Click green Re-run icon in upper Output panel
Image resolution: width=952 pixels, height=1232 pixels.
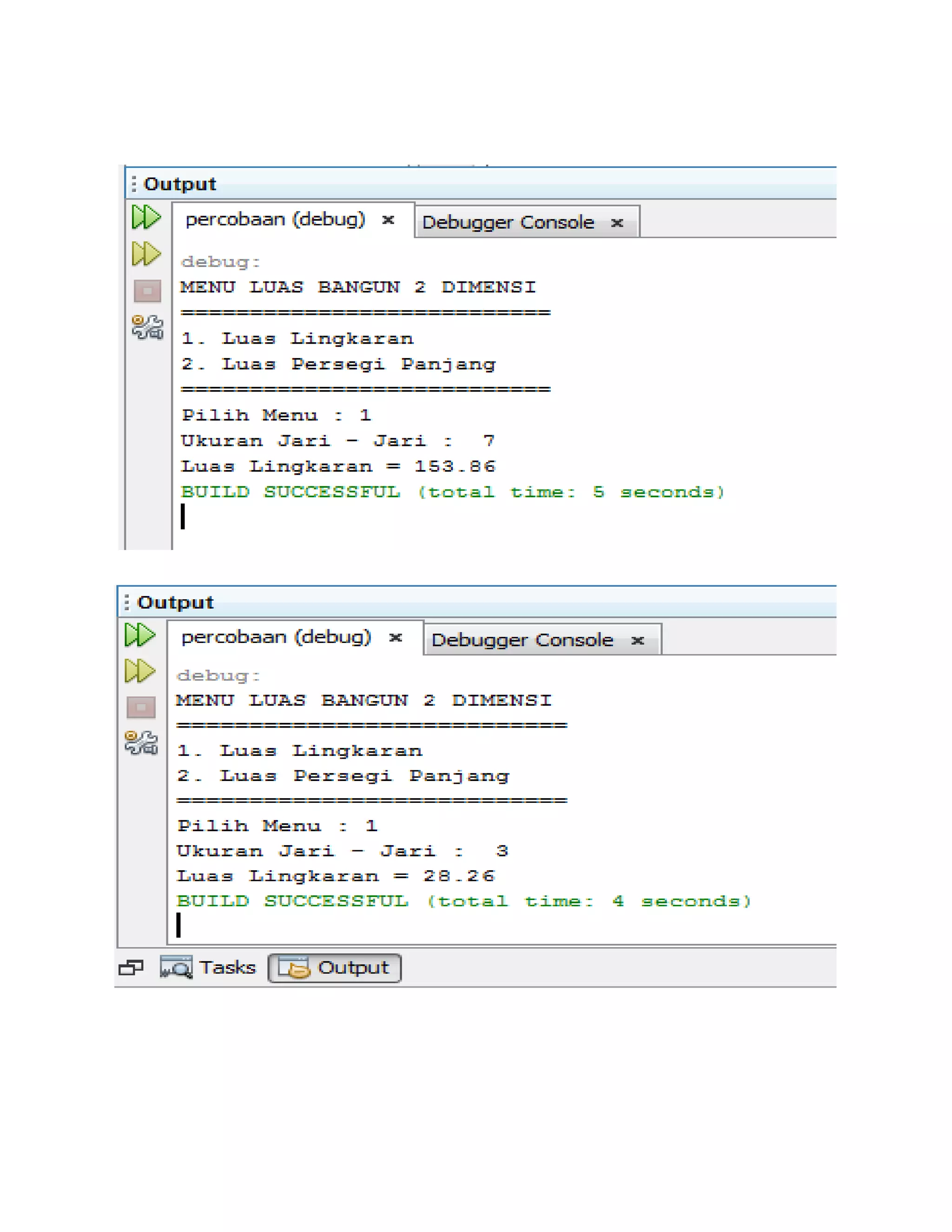(146, 217)
